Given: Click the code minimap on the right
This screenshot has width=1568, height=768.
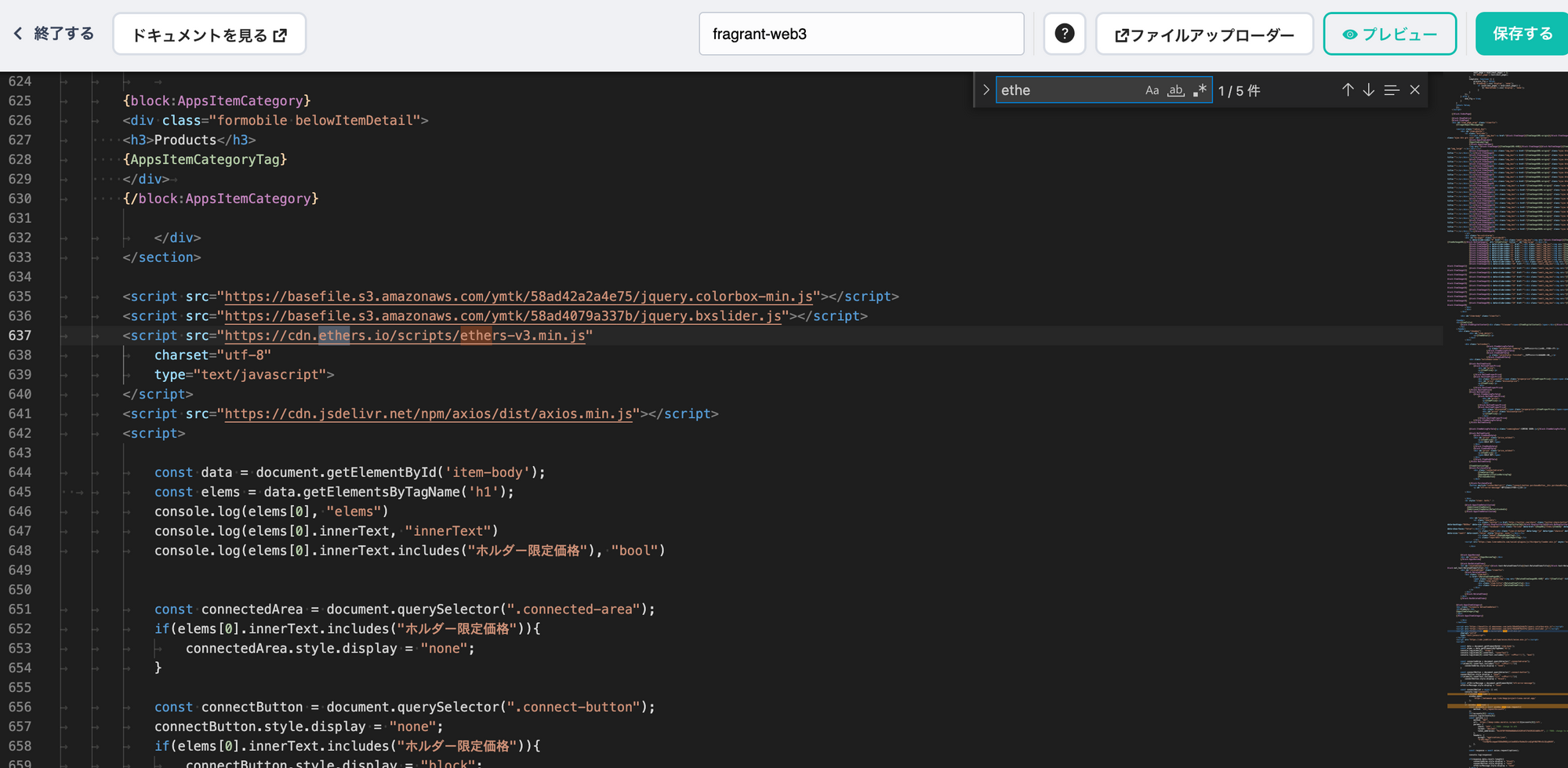Looking at the screenshot, I should pyautogui.click(x=1505, y=420).
